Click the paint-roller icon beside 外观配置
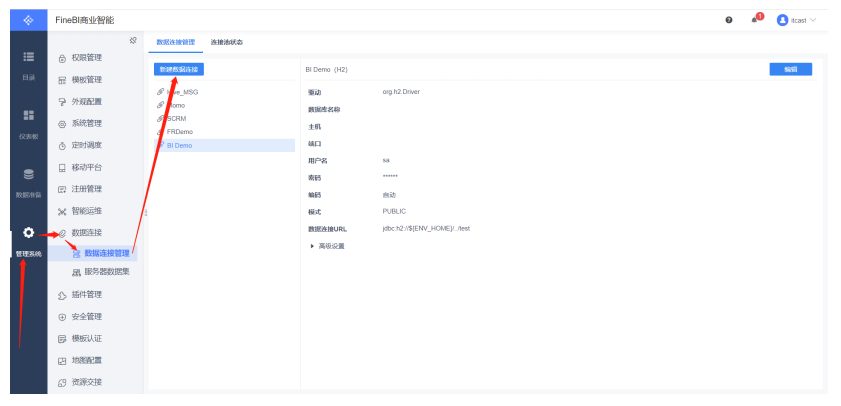 tap(62, 102)
